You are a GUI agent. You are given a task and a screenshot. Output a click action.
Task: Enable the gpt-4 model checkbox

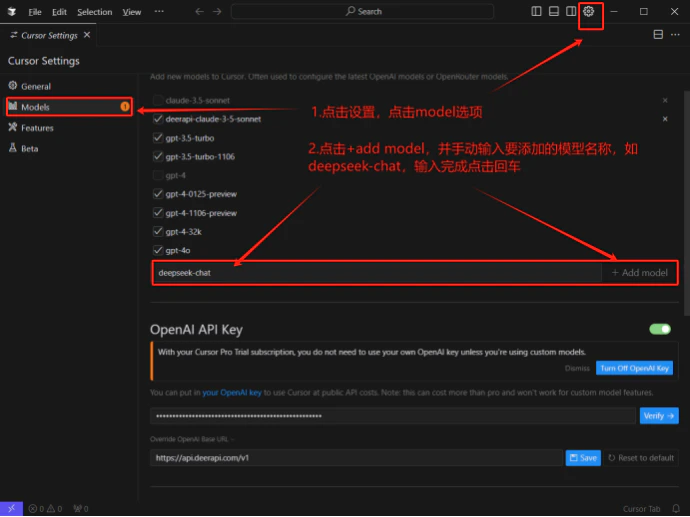[158, 175]
